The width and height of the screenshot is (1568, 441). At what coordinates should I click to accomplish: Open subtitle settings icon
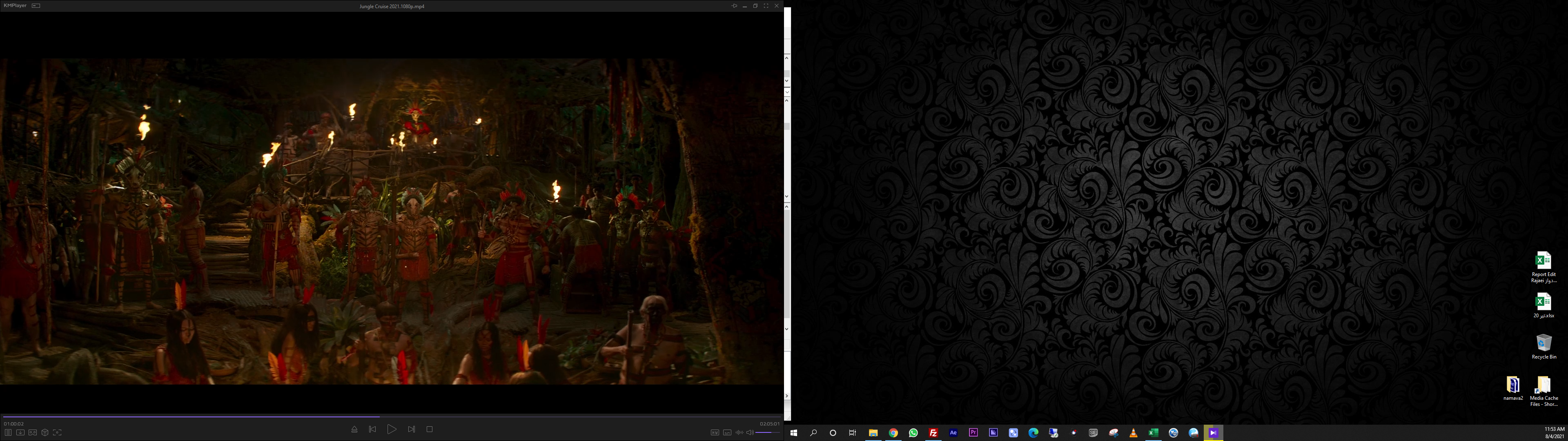pos(727,432)
